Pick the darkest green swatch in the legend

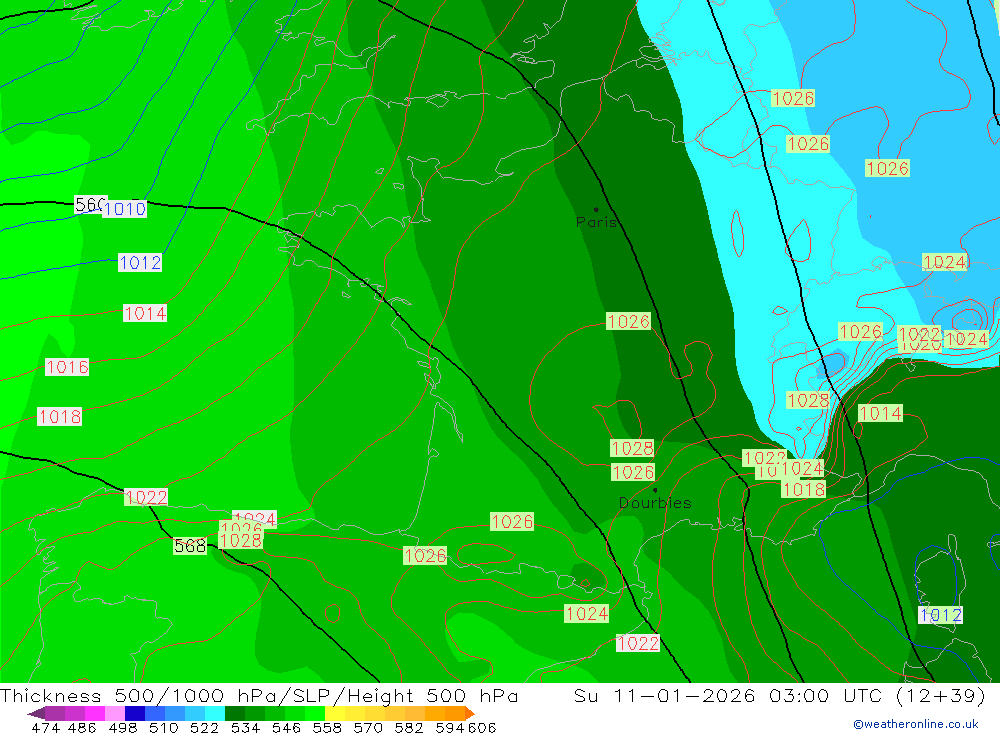coord(235,713)
